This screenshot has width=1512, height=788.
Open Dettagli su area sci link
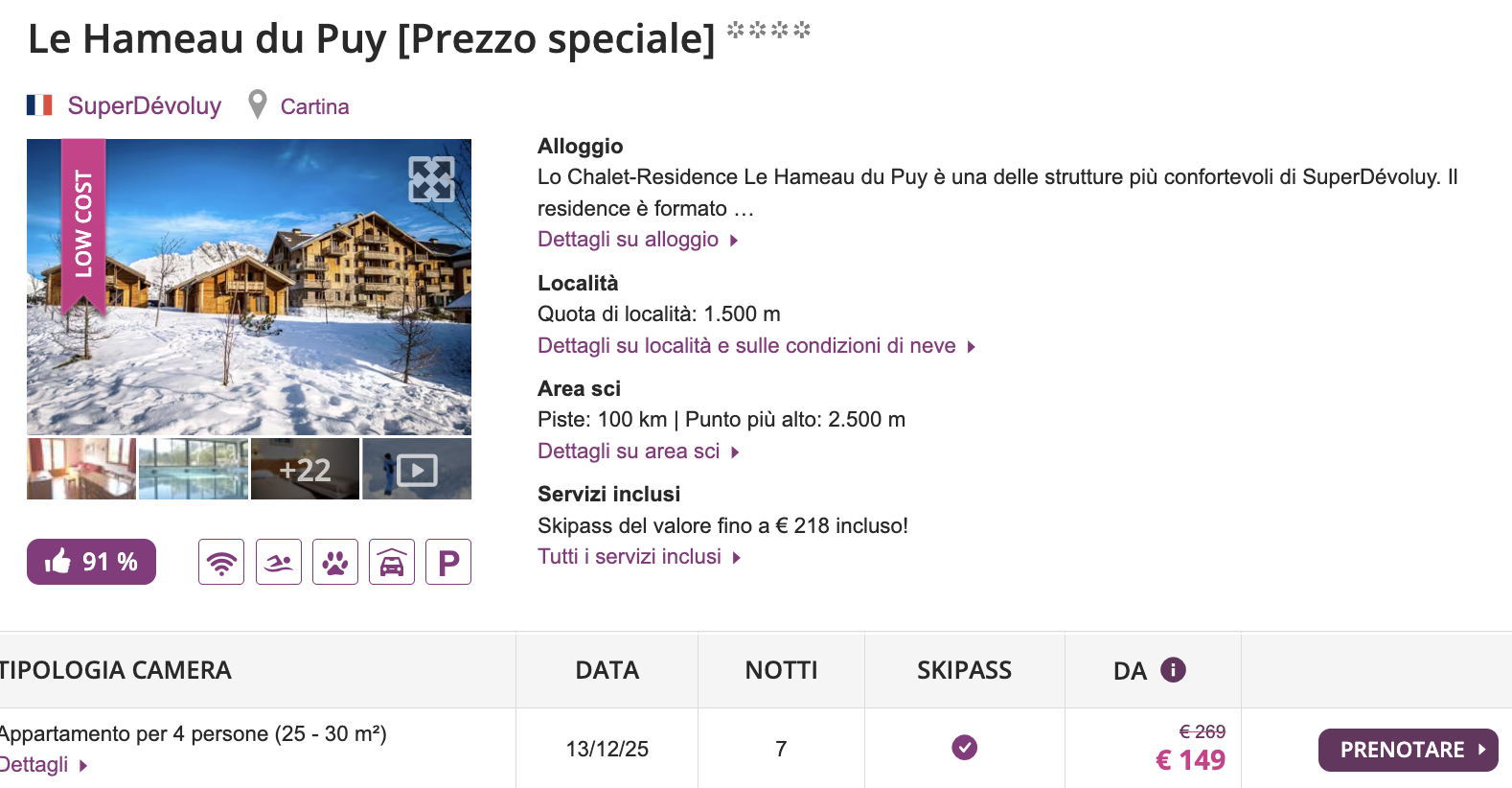[630, 451]
